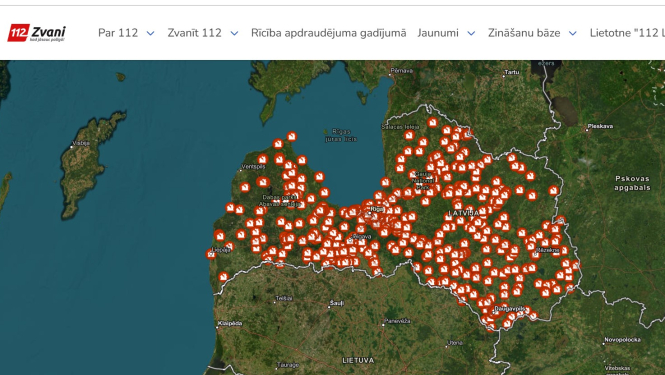The height and width of the screenshot is (375, 665).
Task: Click the Ventspils city label
Action: click(253, 167)
